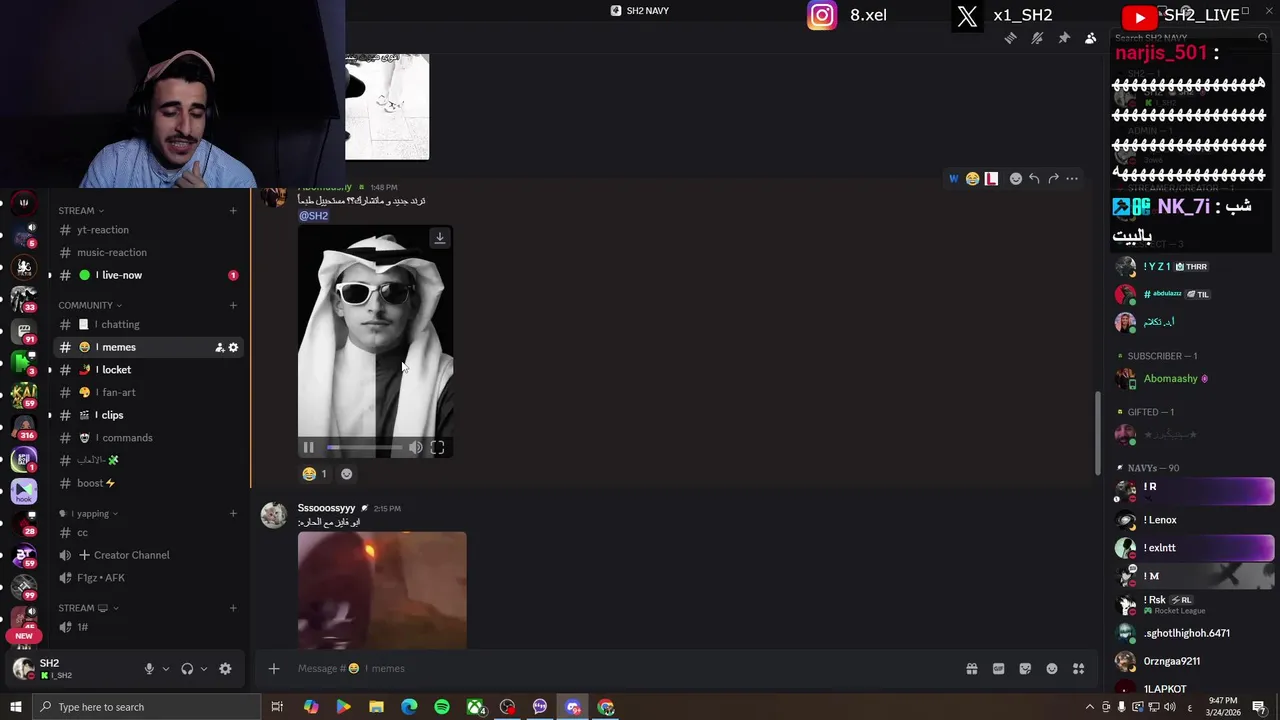This screenshot has width=1280, height=720.
Task: Collapse the lower STREAM category
Action: click(88, 608)
